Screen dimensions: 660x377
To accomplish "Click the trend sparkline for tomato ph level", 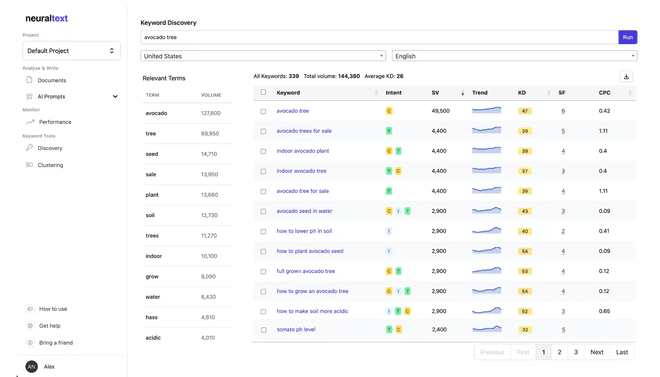I will pos(487,329).
